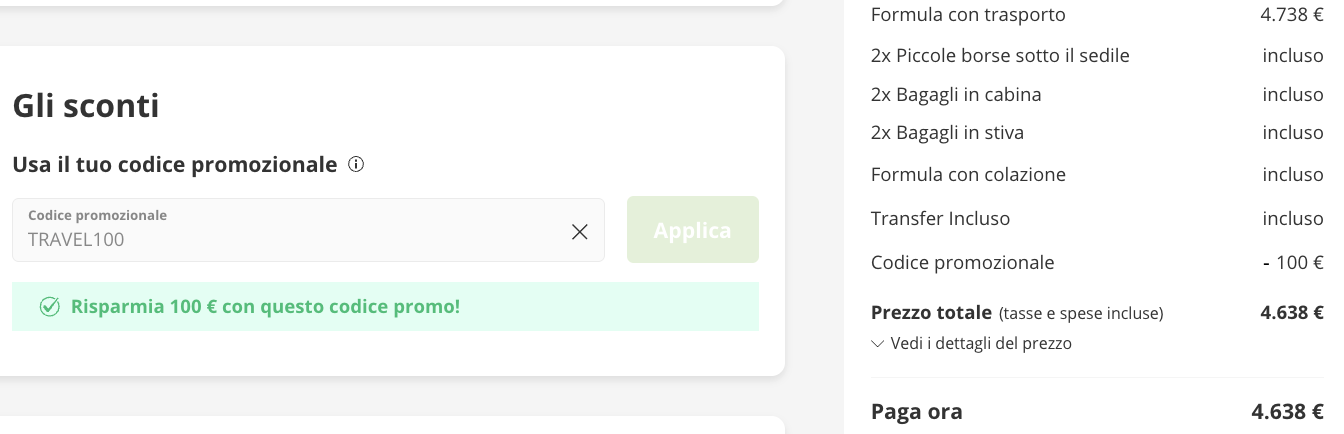Viewport: 1344px width, 434px height.
Task: Click the 2x Bagagli in cabina item
Action: 956,95
